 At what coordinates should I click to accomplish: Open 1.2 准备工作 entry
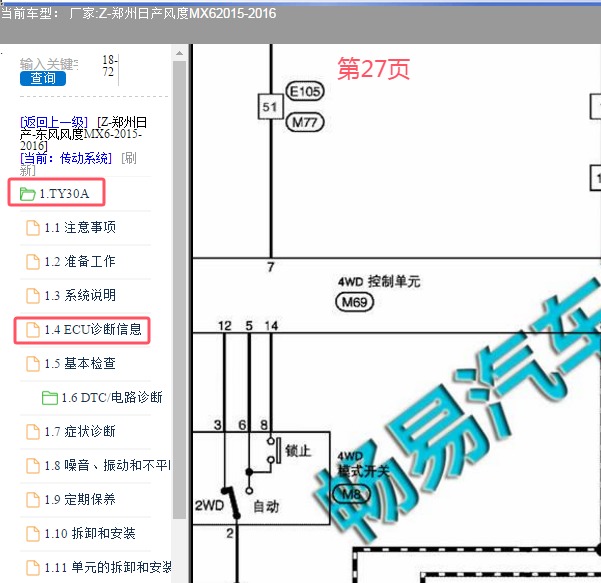point(80,262)
